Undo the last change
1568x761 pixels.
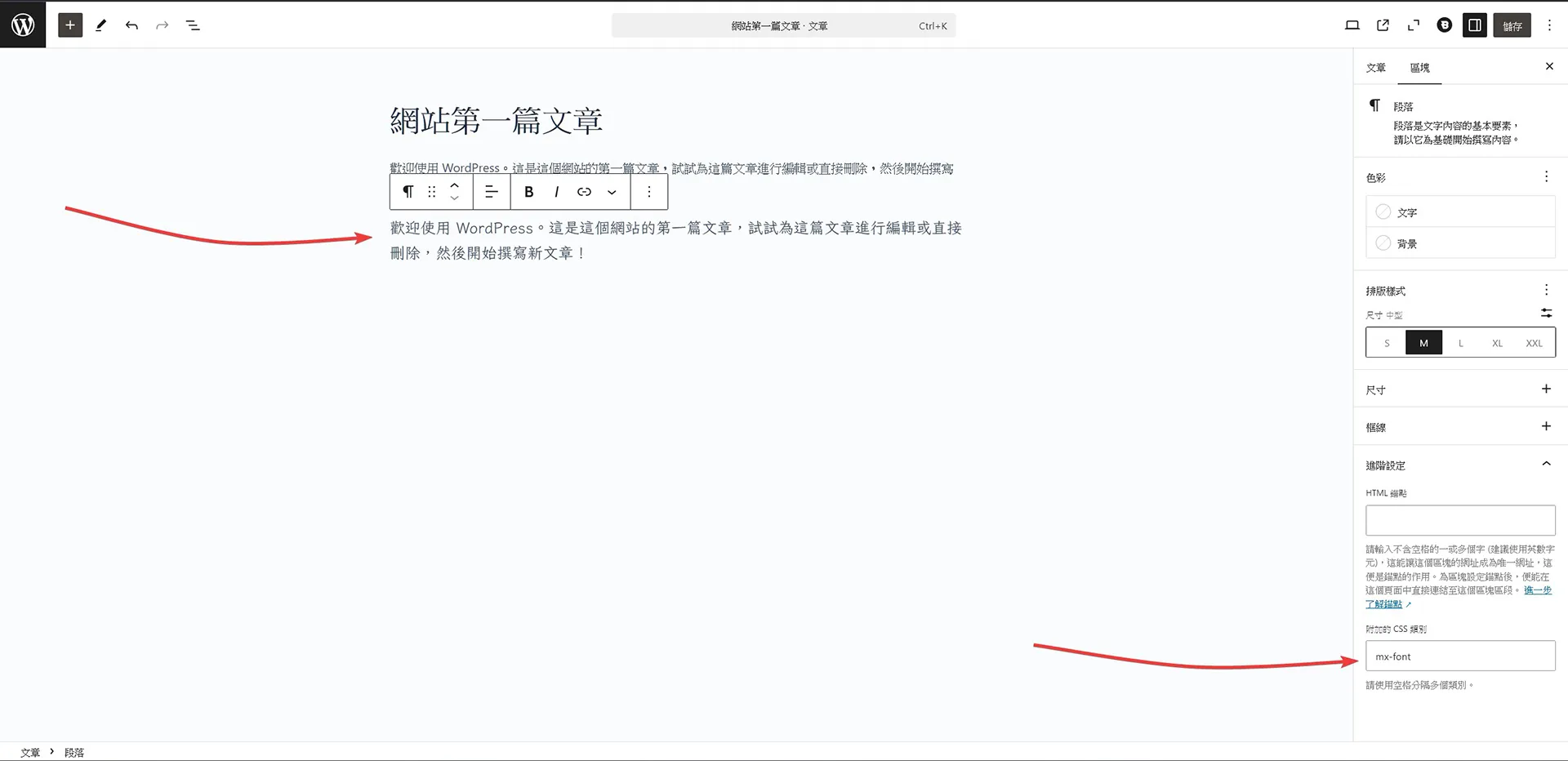tap(131, 25)
